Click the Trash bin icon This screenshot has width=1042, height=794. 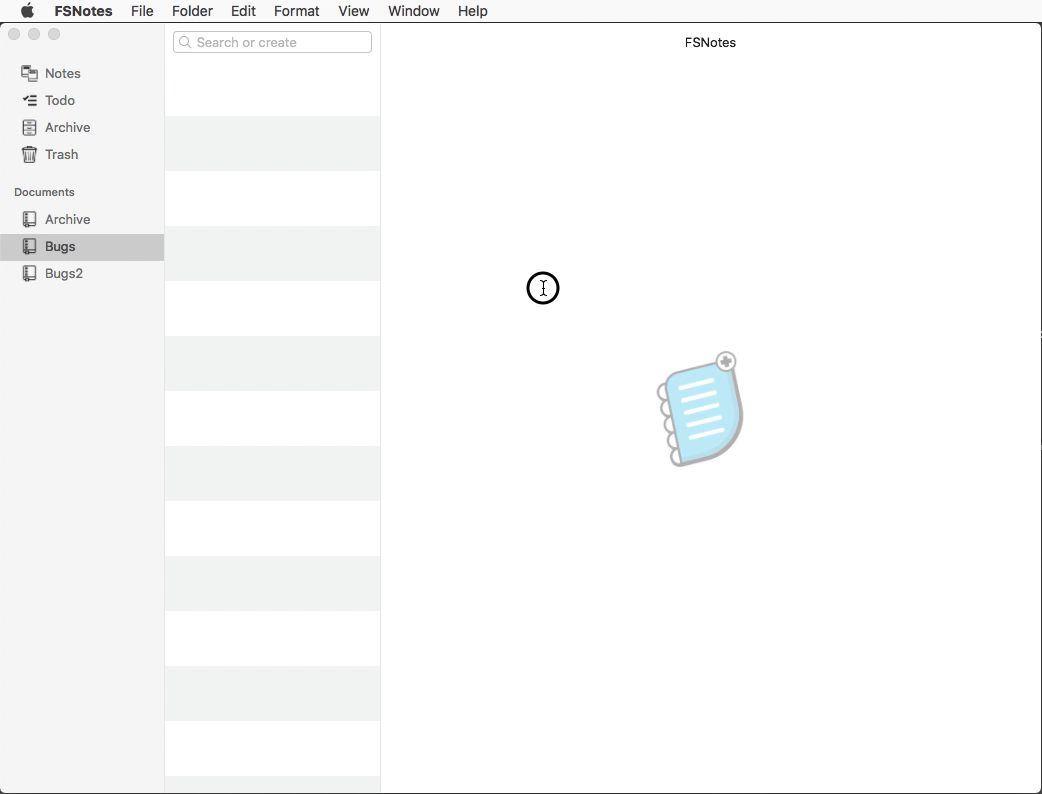[29, 154]
